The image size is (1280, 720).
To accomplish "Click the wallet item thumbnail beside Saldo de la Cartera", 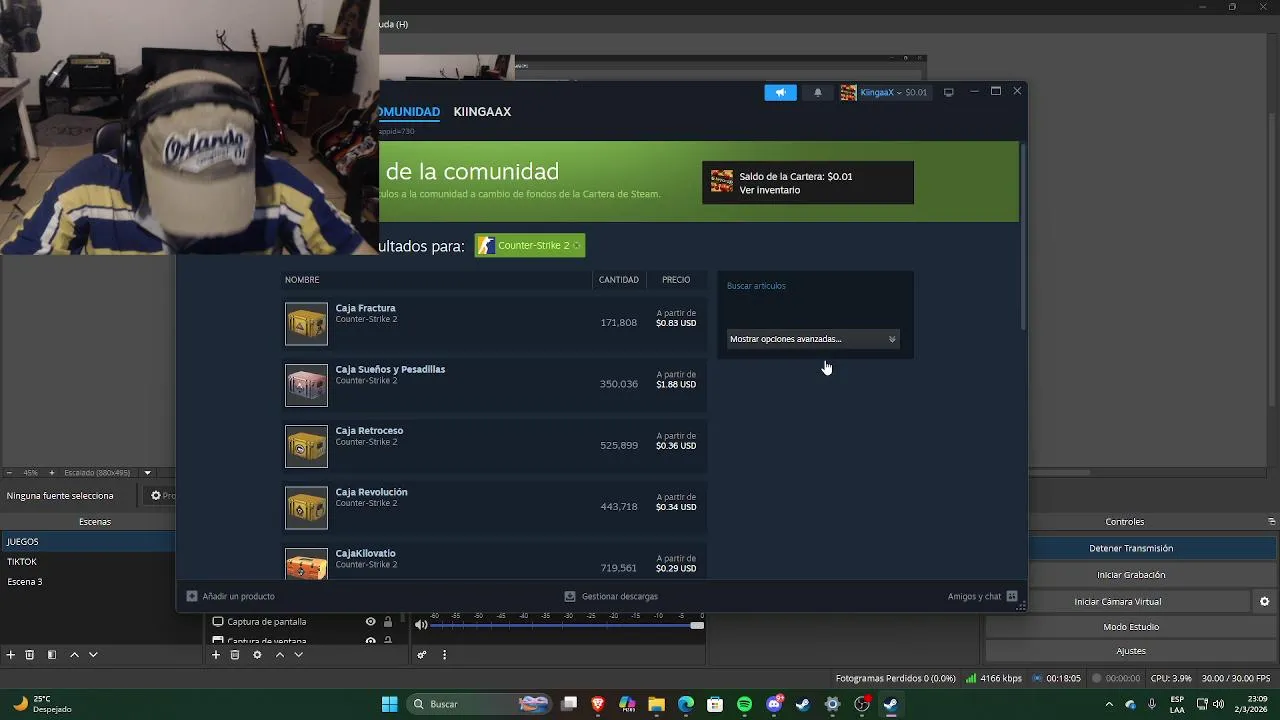I will click(x=722, y=182).
